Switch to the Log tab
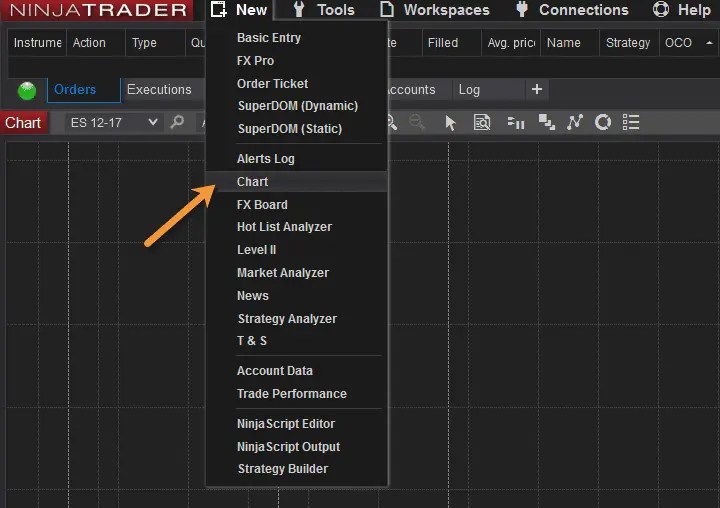This screenshot has width=720, height=508. pos(488,90)
